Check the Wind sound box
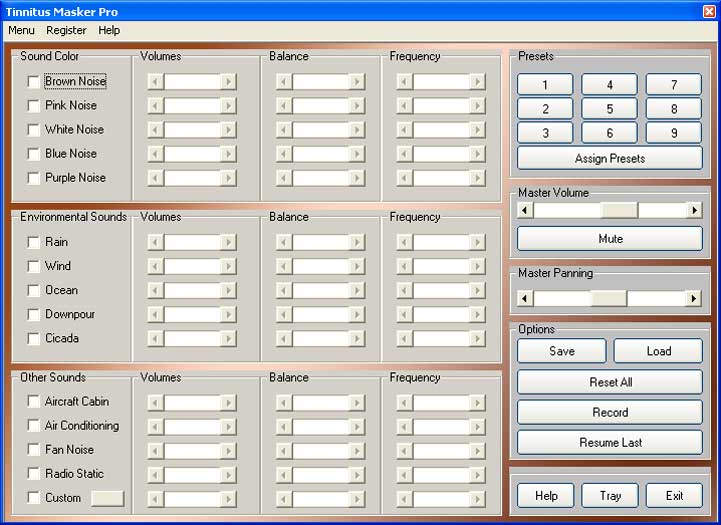Viewport: 721px width, 525px height. 34,266
